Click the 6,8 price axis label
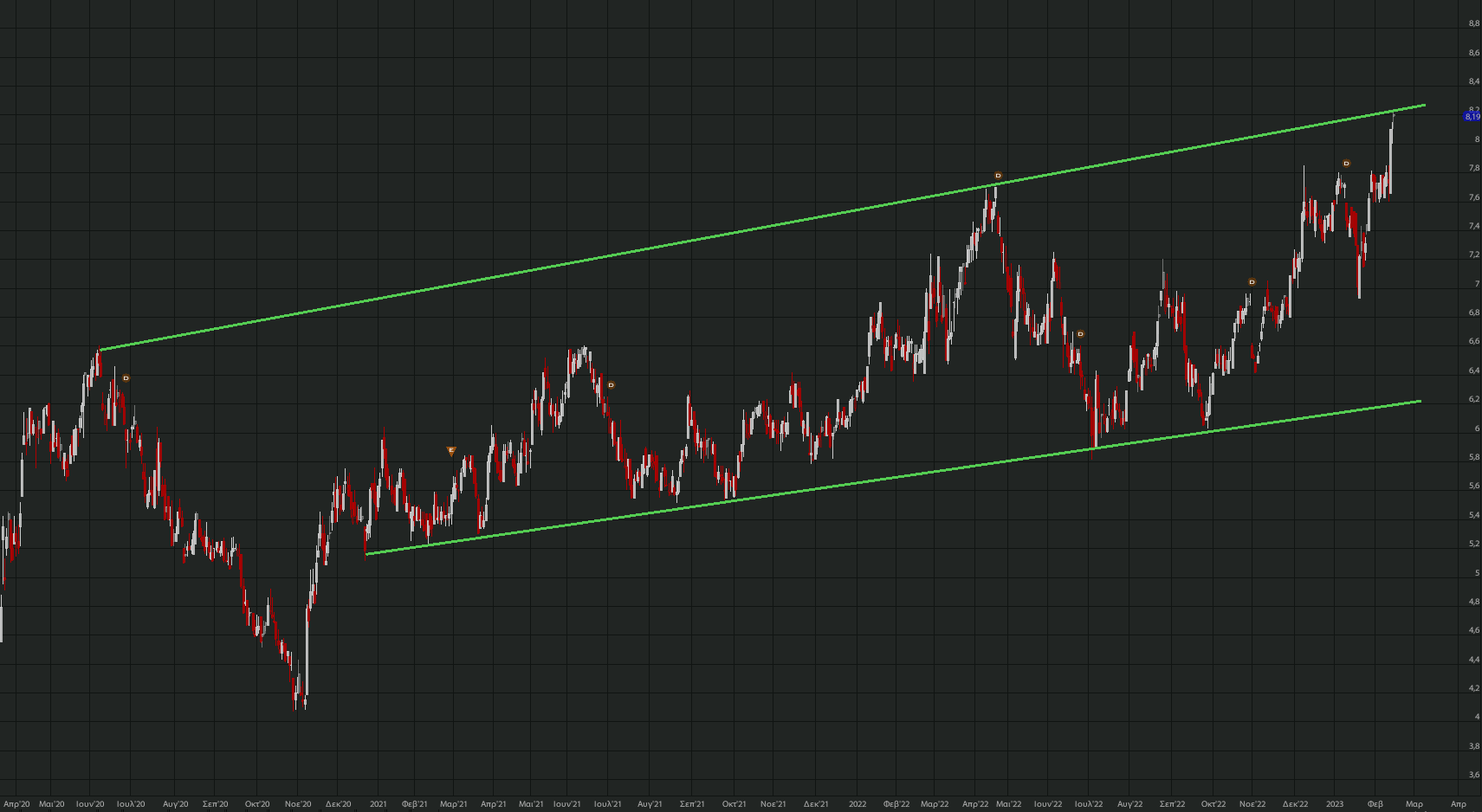1482x812 pixels. click(x=1474, y=313)
